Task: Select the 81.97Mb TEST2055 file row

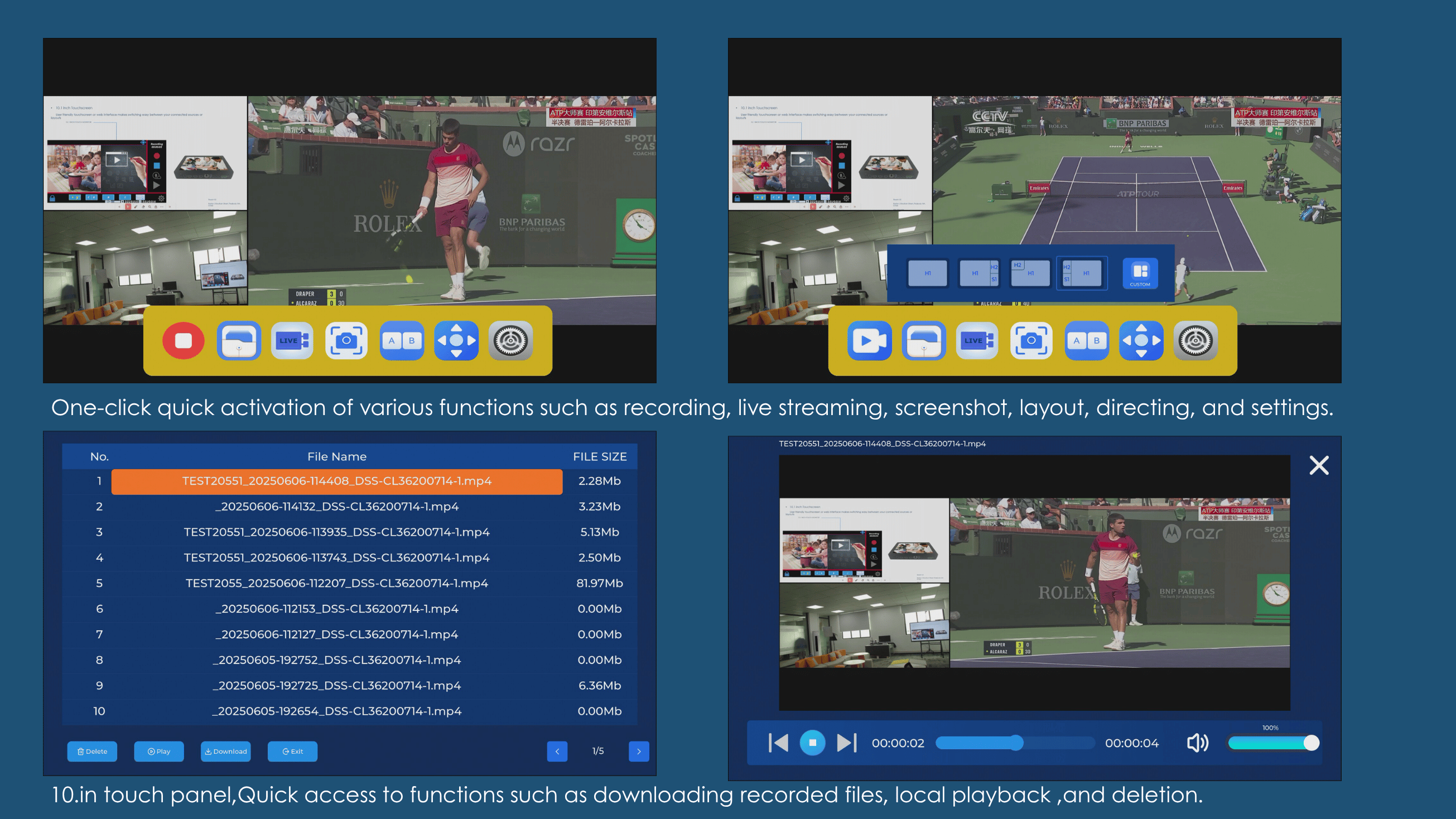Action: (x=349, y=583)
